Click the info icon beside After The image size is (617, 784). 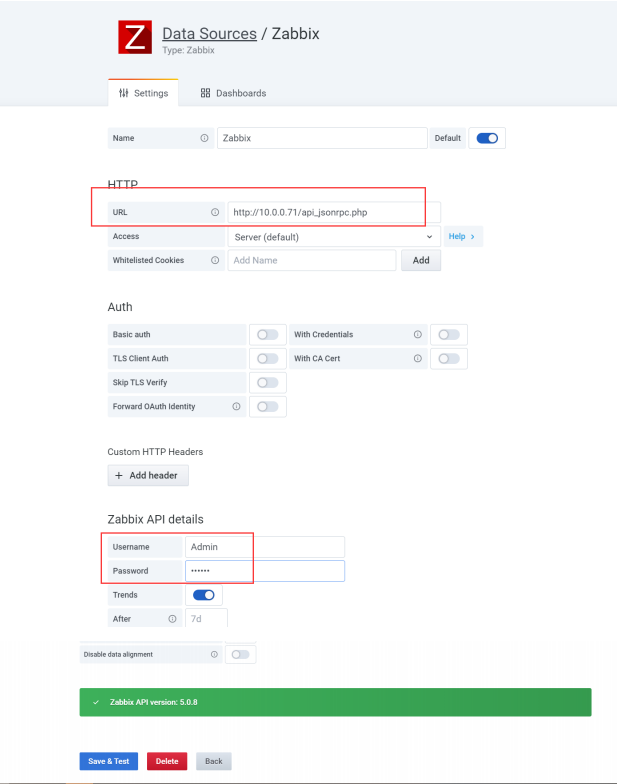pos(172,619)
